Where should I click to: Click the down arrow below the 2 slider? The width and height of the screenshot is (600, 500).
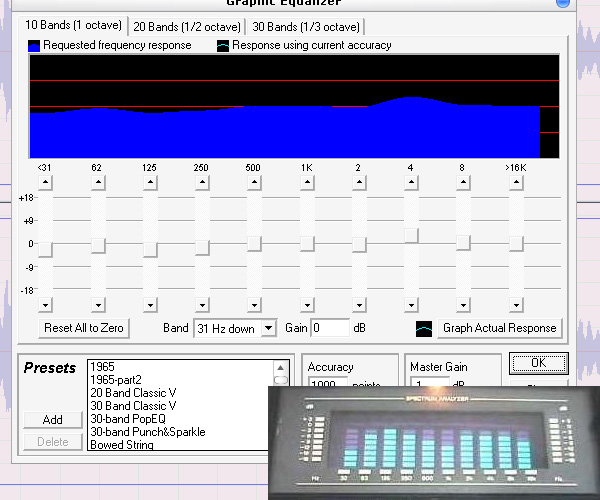[359, 305]
